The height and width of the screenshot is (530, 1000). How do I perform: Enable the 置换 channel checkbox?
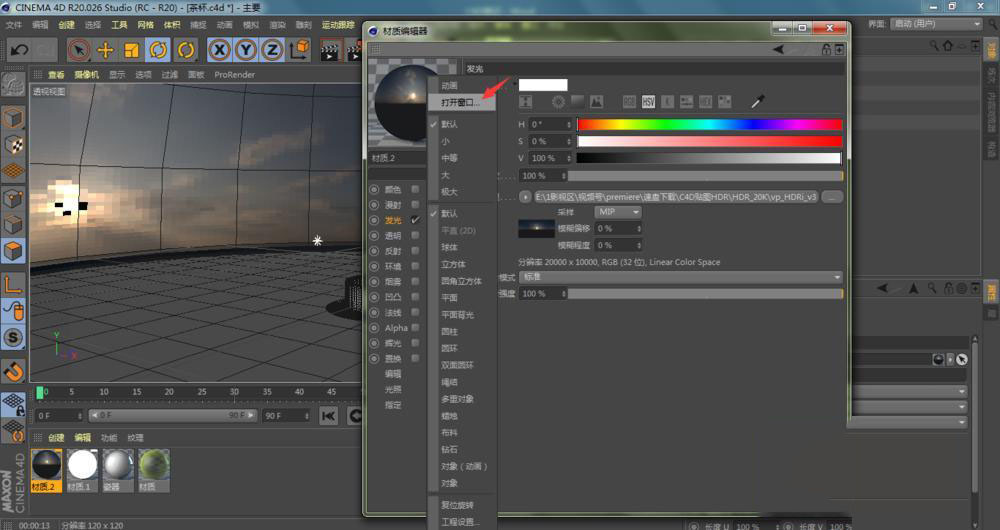coord(415,358)
